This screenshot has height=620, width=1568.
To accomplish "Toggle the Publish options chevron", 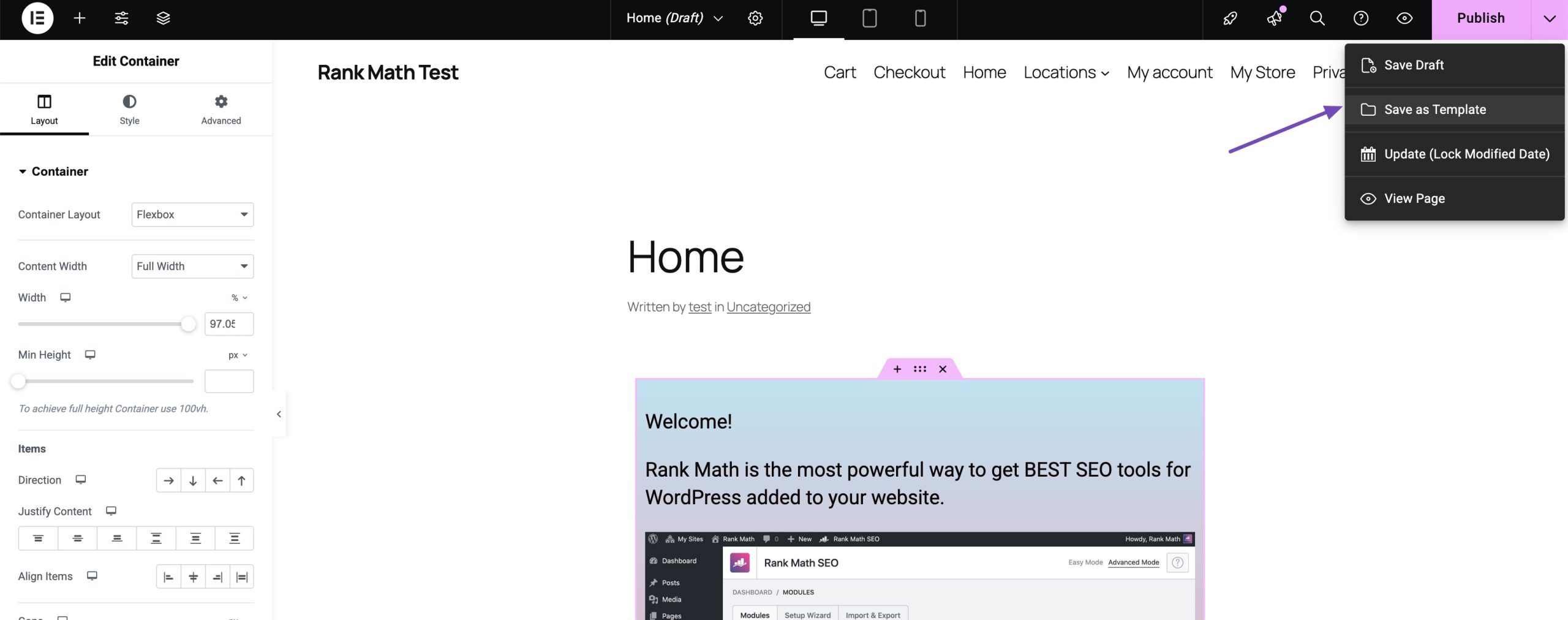I will point(1550,18).
